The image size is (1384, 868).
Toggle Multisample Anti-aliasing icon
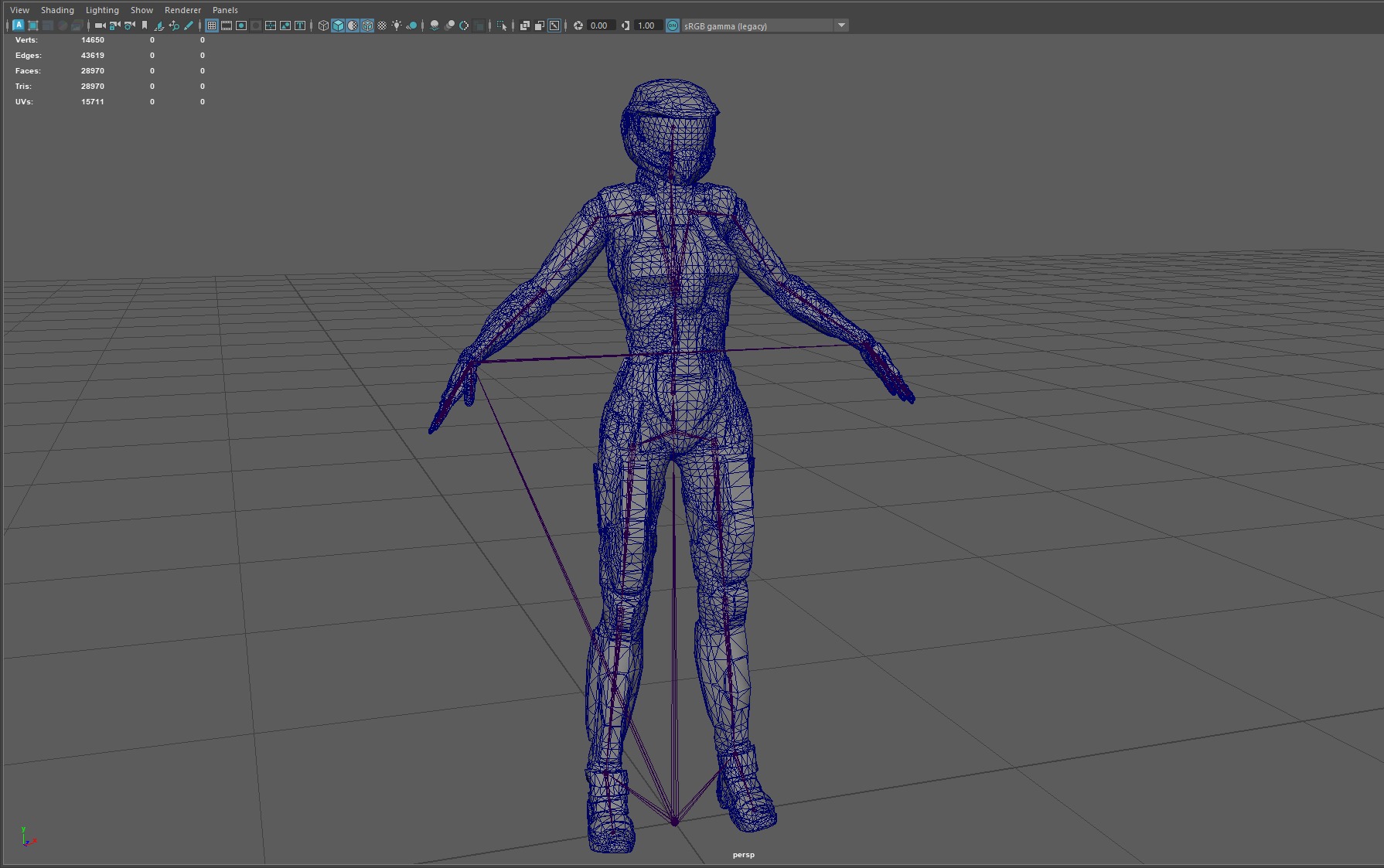(464, 26)
